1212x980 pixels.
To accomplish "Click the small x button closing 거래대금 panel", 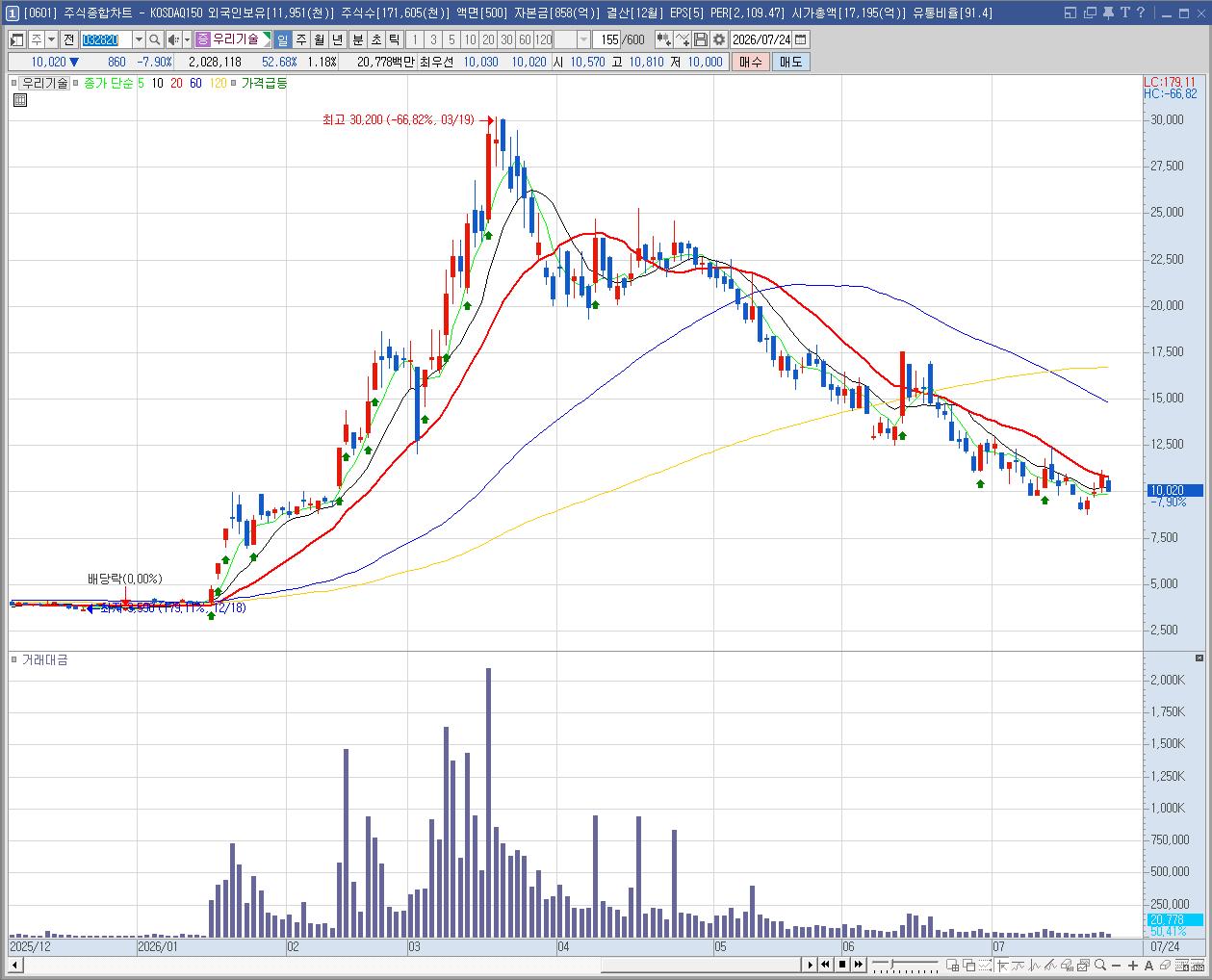I will (1199, 658).
